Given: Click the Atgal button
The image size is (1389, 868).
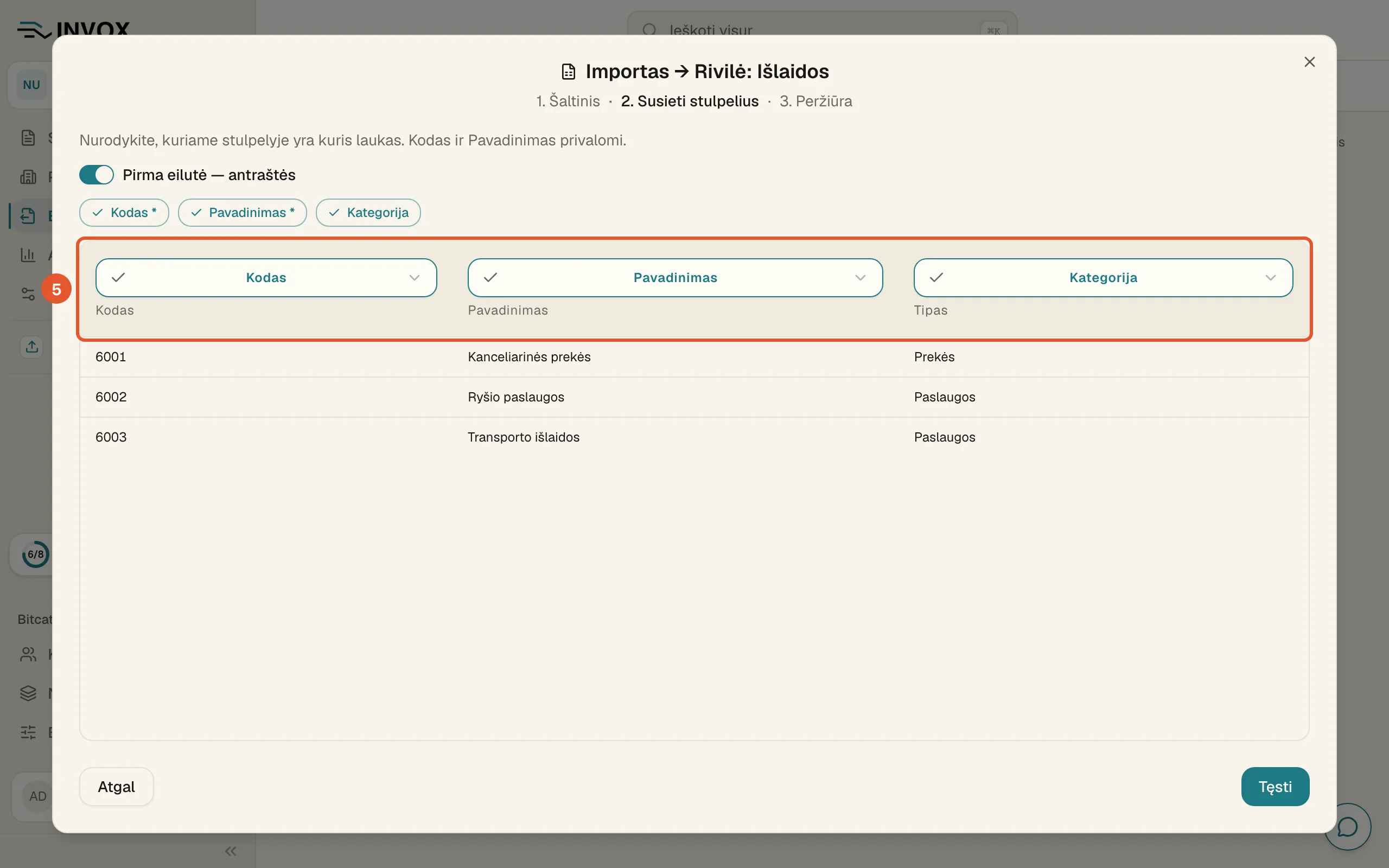Looking at the screenshot, I should (117, 787).
